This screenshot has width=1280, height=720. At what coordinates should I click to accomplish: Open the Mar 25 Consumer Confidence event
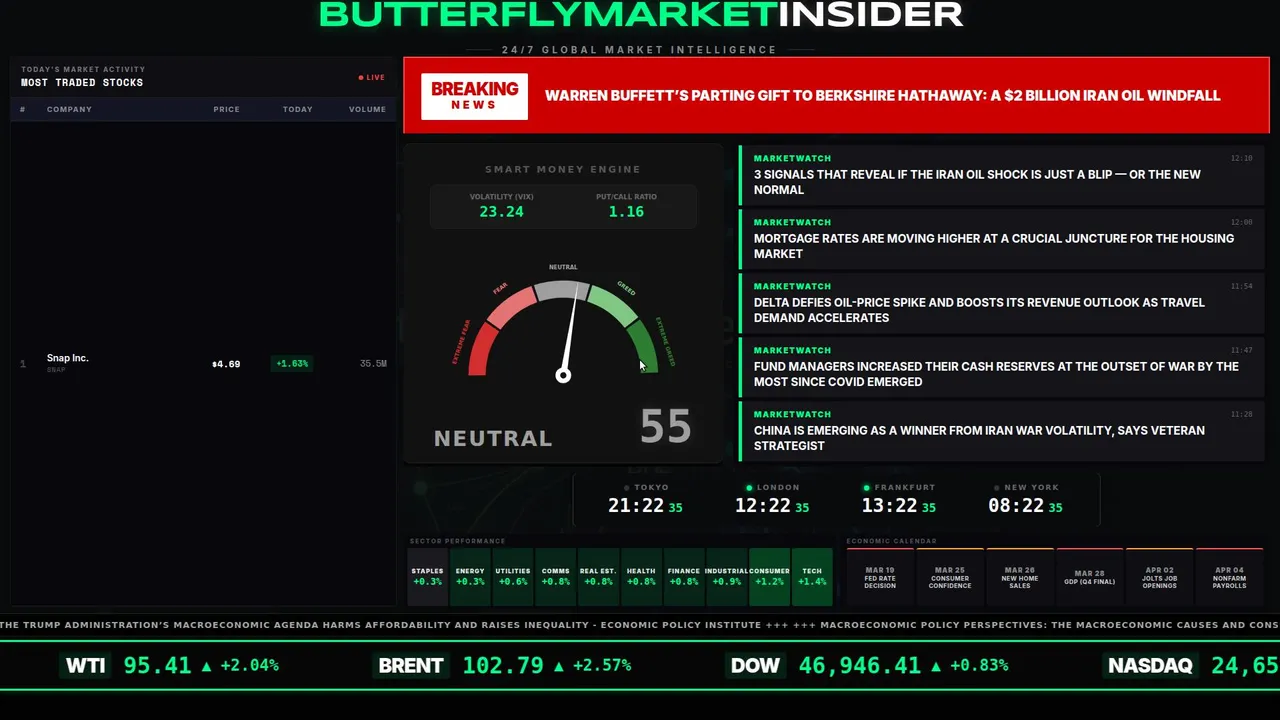pos(950,577)
